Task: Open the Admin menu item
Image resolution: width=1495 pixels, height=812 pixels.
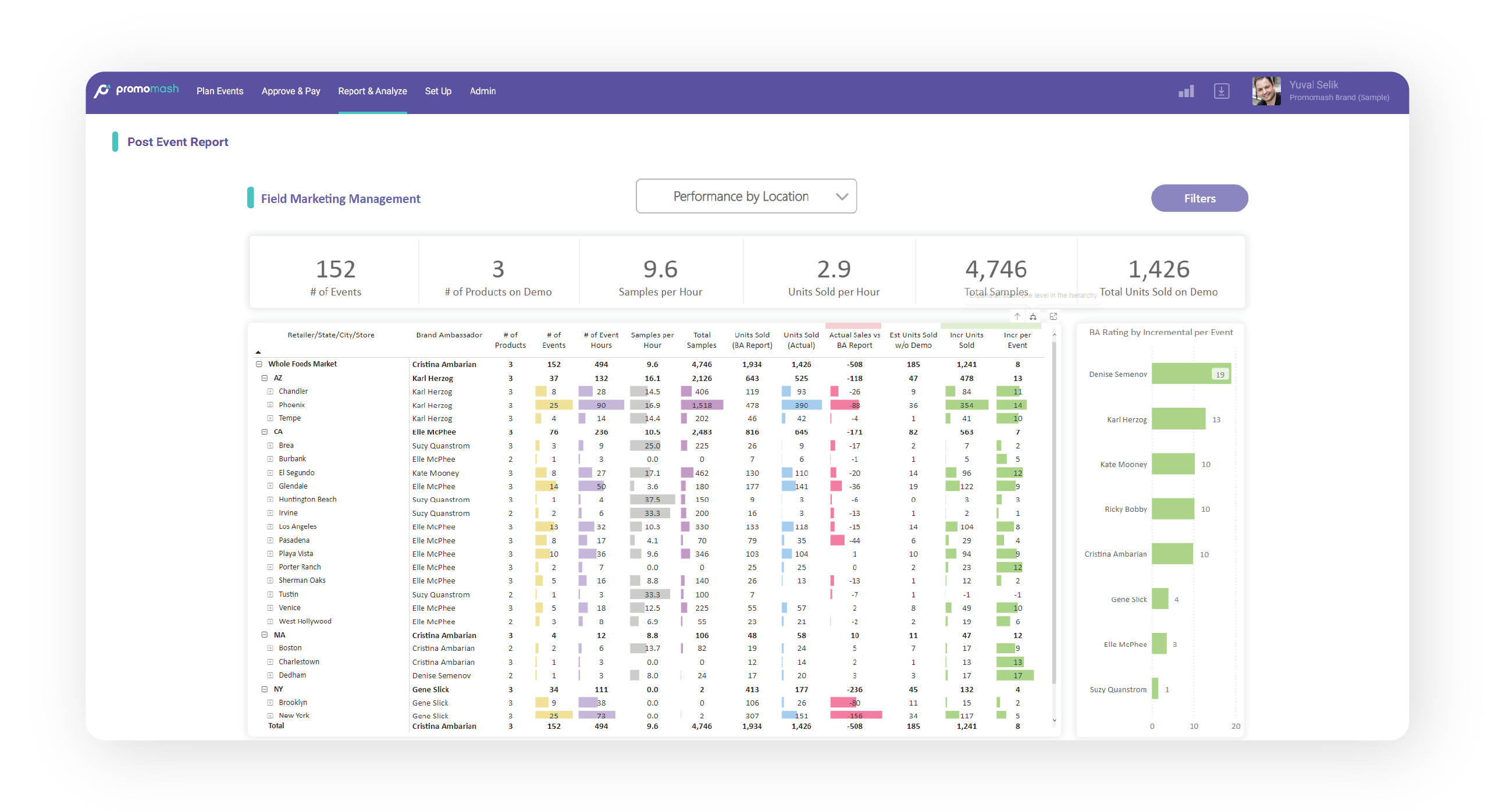Action: coord(483,91)
